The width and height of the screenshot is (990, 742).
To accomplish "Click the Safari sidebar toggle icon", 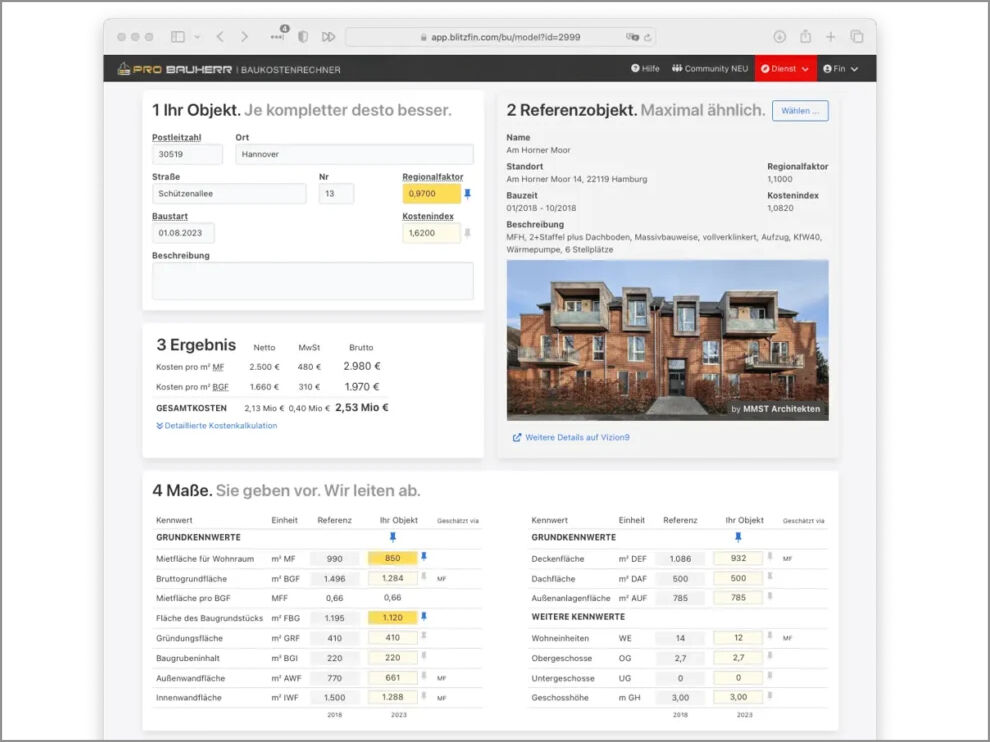I will coord(178,37).
